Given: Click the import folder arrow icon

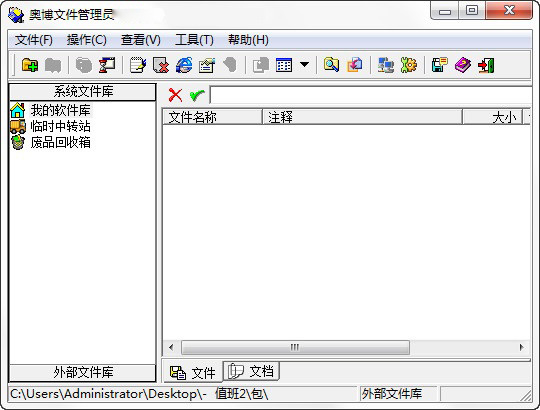Looking at the screenshot, I should [x=355, y=65].
